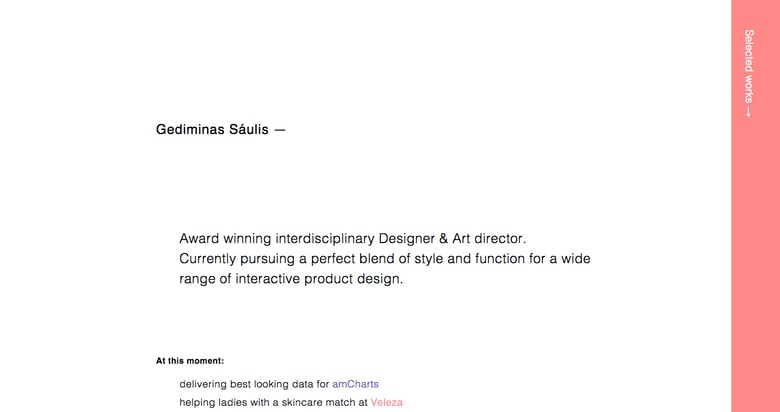Click the dash after the name heading
Image resolution: width=780 pixels, height=412 pixels.
point(279,129)
